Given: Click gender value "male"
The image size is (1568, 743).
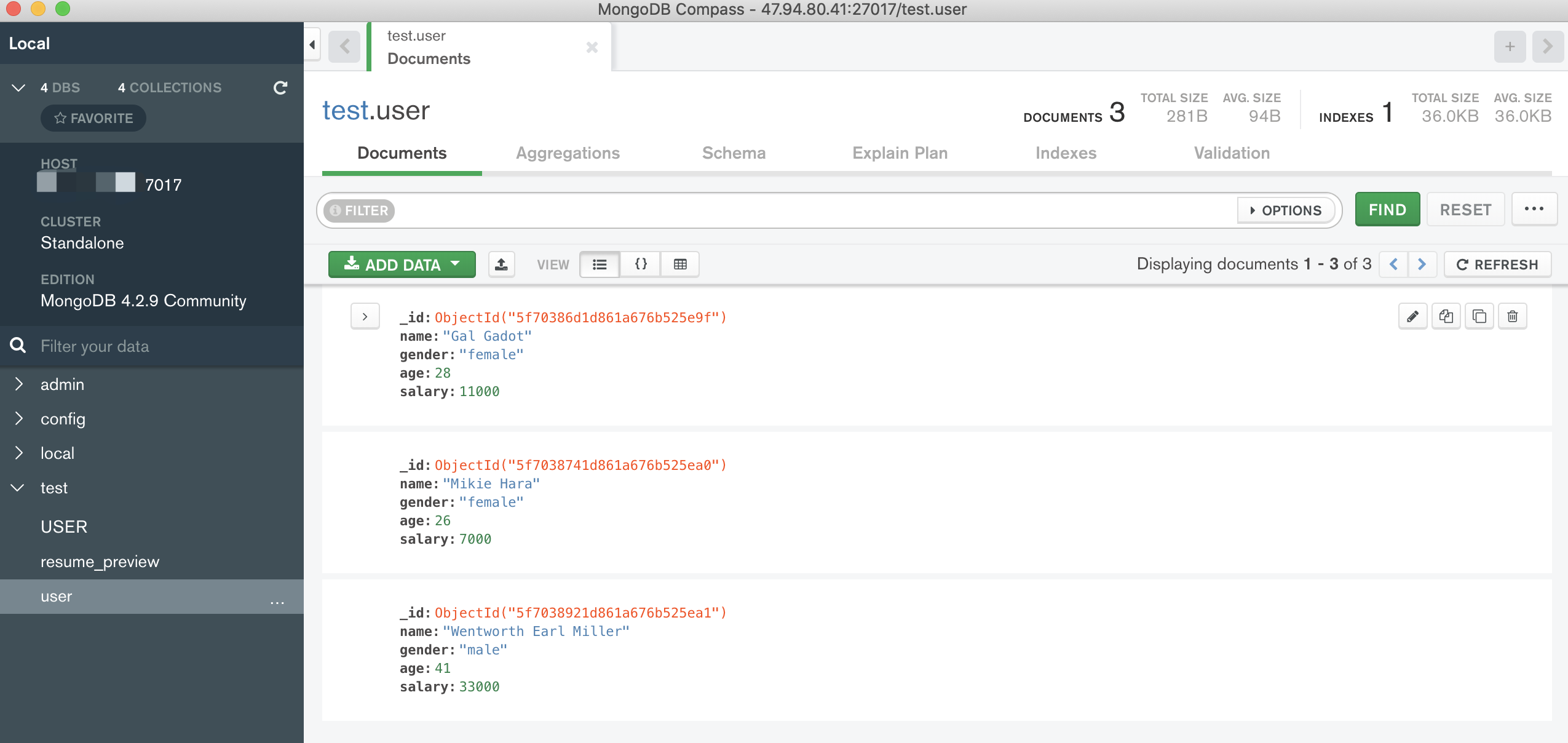Looking at the screenshot, I should coord(483,650).
